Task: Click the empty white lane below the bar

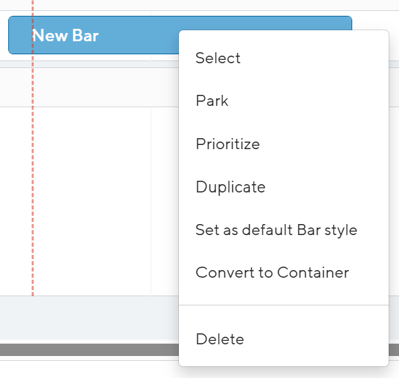Action: tap(89, 201)
